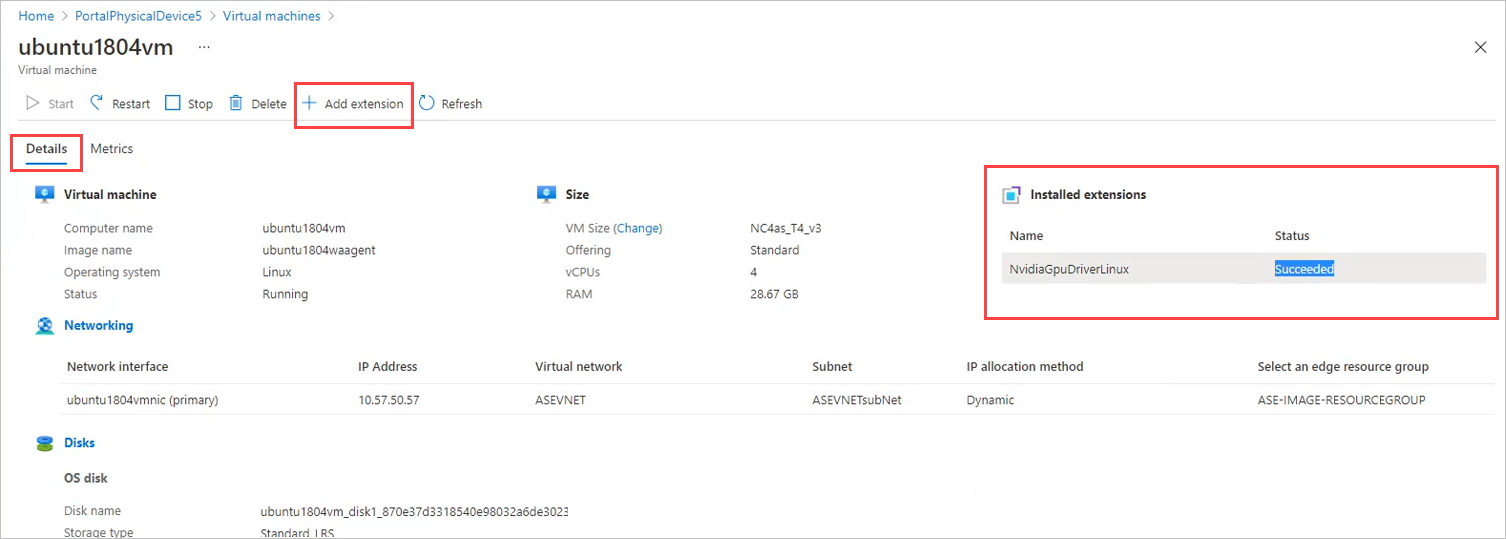Select the ubuntu1804vmnic (primary) network interface
Screen dimensions: 1506x539
point(142,400)
